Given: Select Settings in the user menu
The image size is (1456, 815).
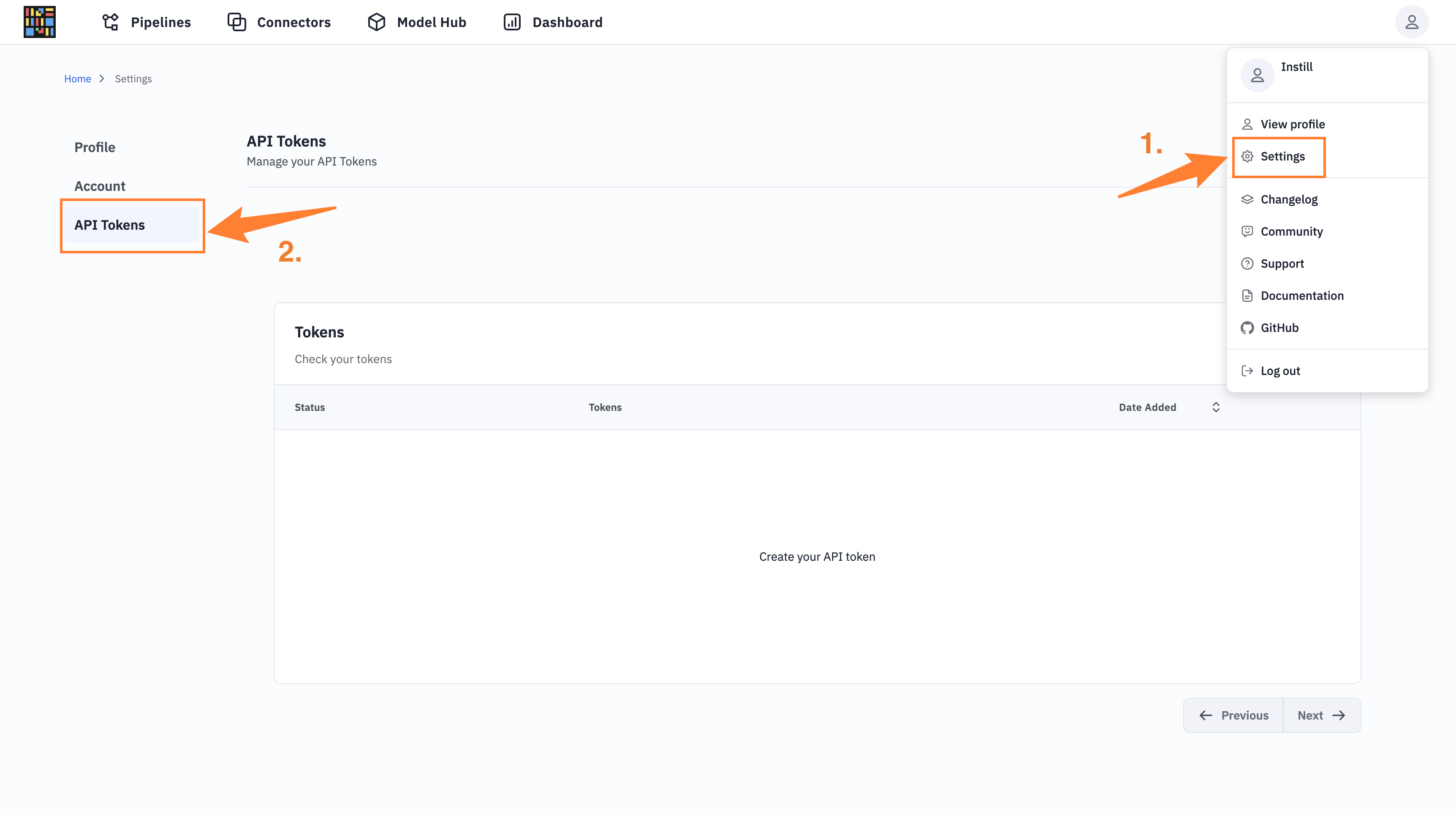Looking at the screenshot, I should [1282, 157].
